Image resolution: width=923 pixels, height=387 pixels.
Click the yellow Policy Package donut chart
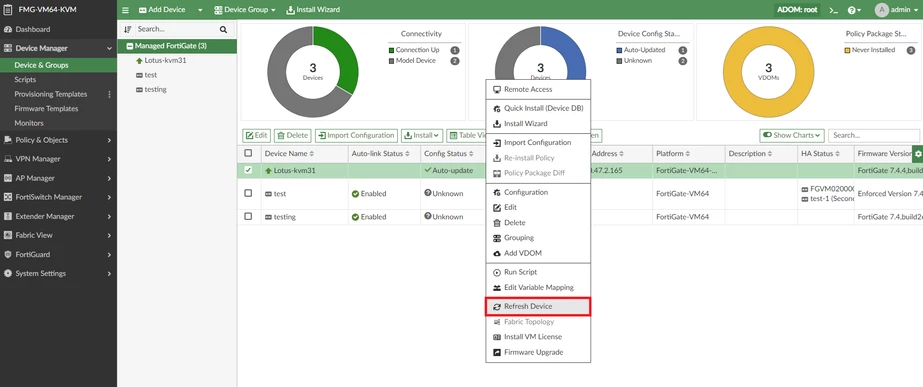tap(768, 72)
